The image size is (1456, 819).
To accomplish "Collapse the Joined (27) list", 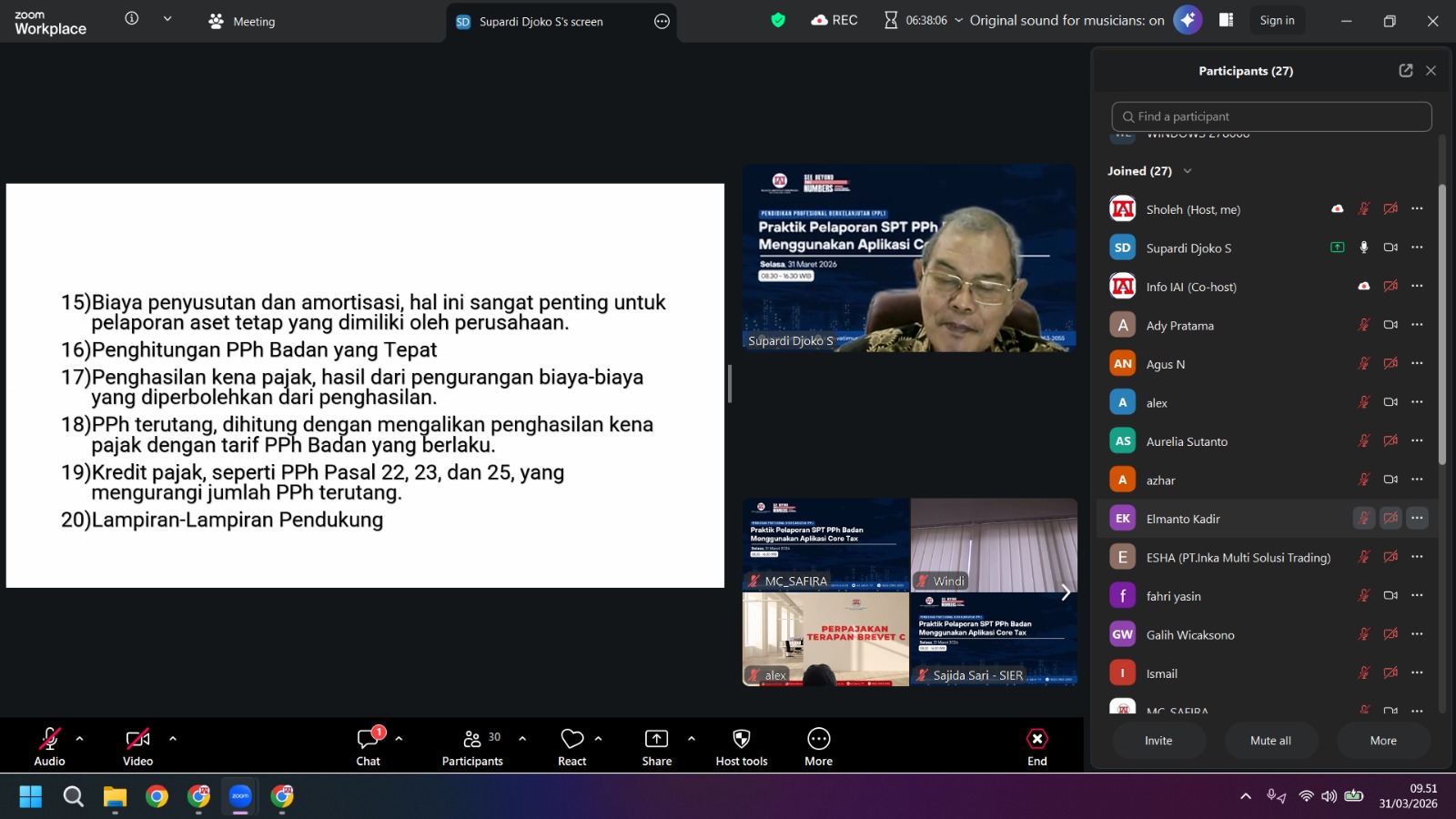I will 1187,171.
